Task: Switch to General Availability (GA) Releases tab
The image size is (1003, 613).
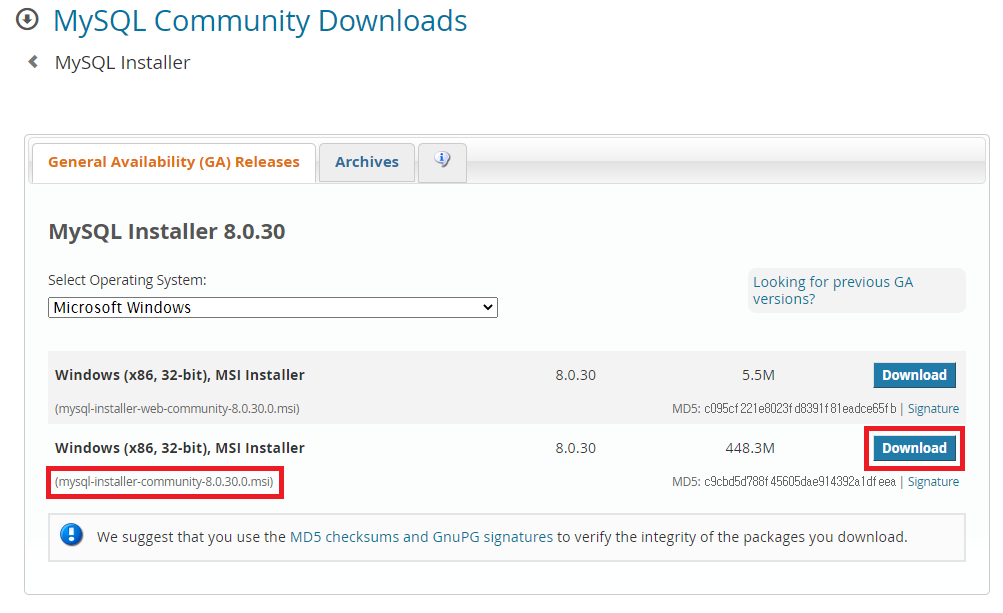Action: pos(173,163)
